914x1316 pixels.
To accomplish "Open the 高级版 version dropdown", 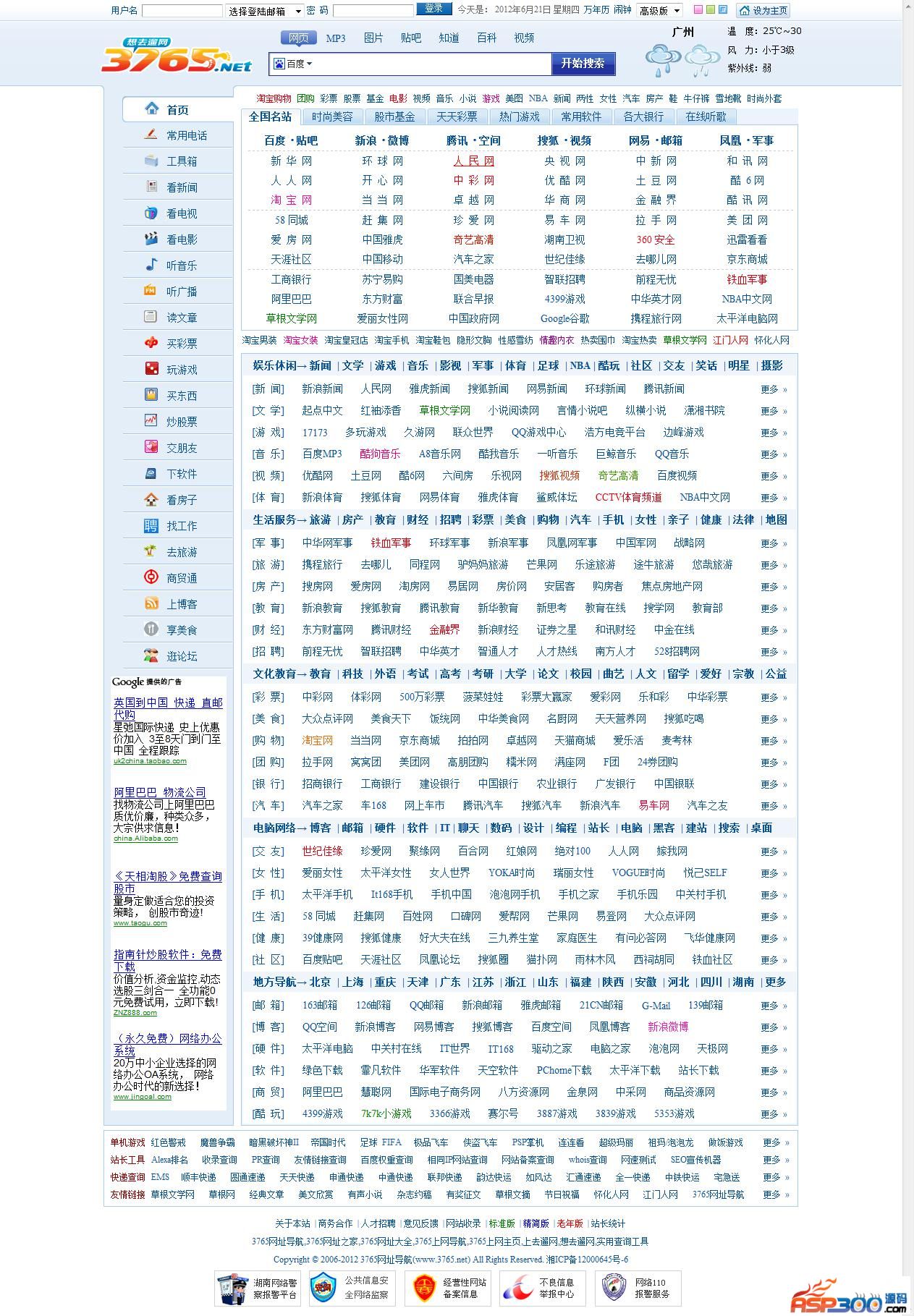I will [659, 10].
